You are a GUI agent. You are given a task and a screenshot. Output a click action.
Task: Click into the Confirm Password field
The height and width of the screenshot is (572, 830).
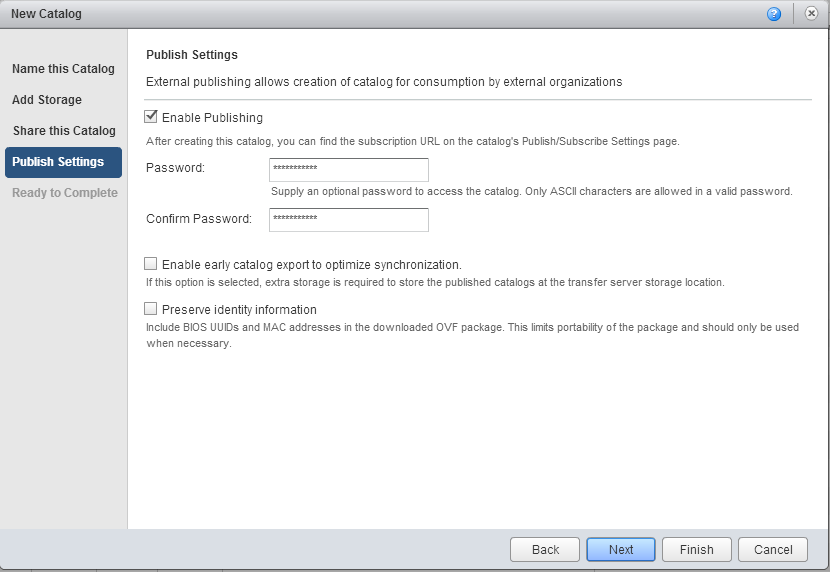(348, 219)
